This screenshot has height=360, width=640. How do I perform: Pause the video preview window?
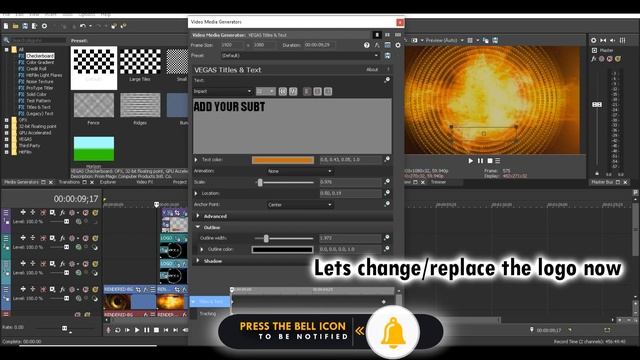[480, 161]
